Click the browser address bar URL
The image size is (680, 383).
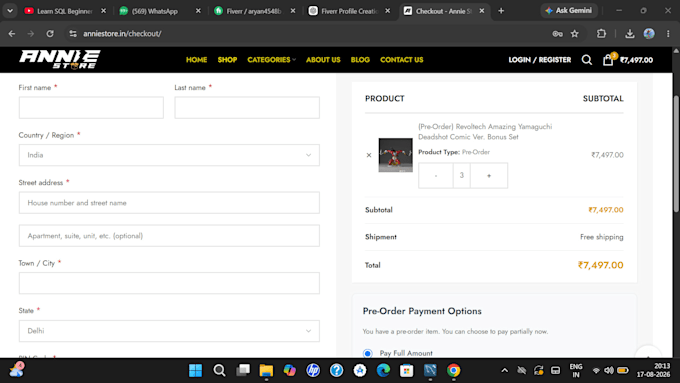coord(122,33)
